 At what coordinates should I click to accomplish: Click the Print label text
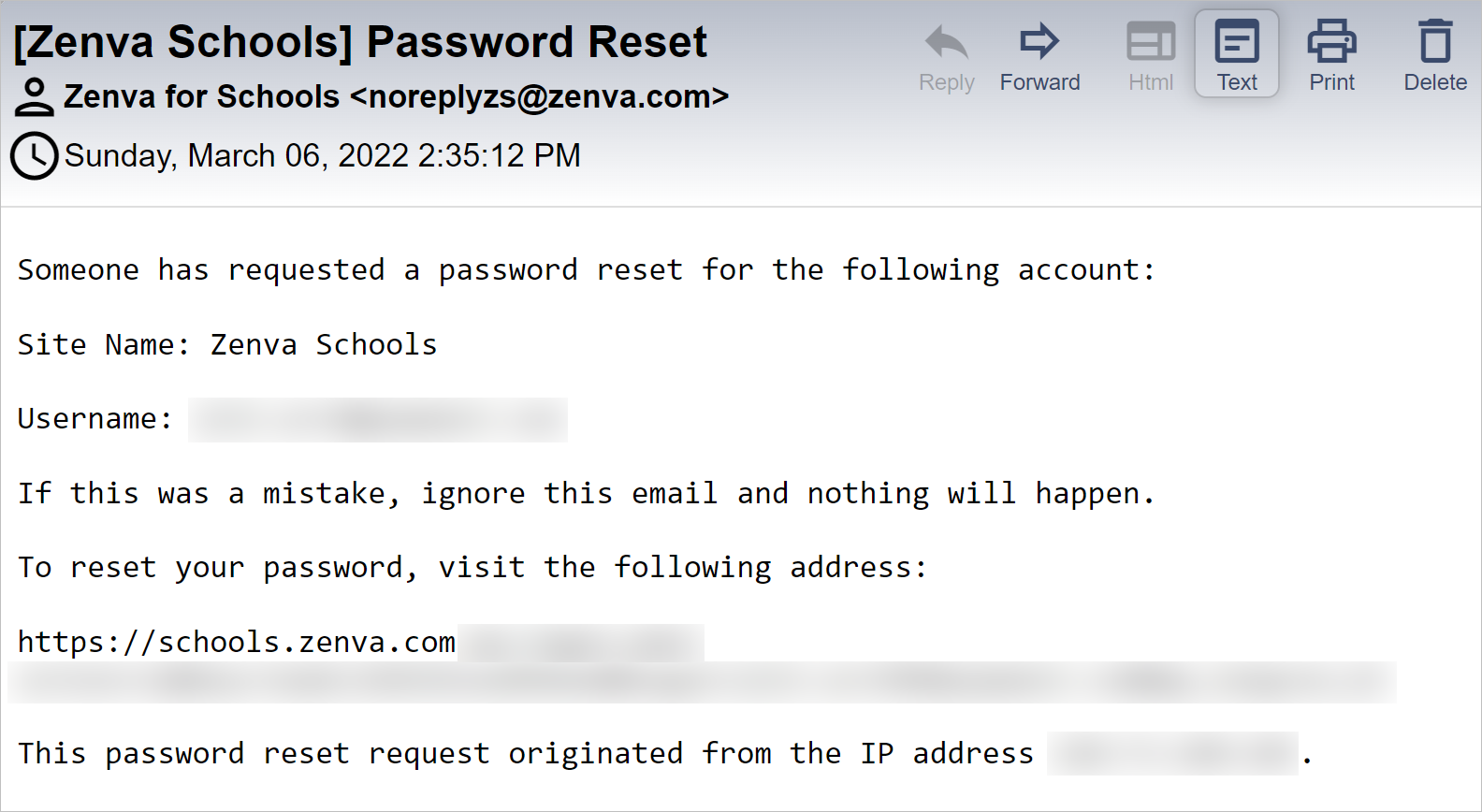1331,82
